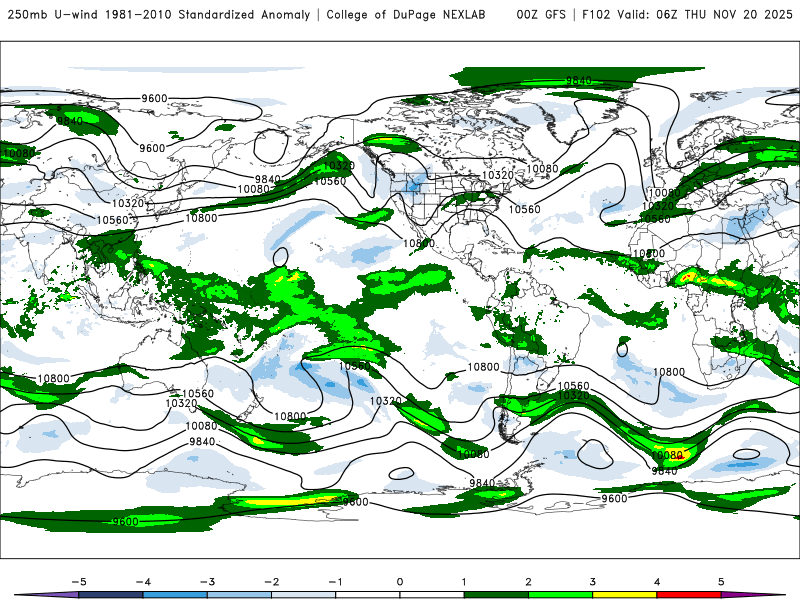Click the "250mb U-wind" title text
This screenshot has width=800, height=600.
[53, 15]
